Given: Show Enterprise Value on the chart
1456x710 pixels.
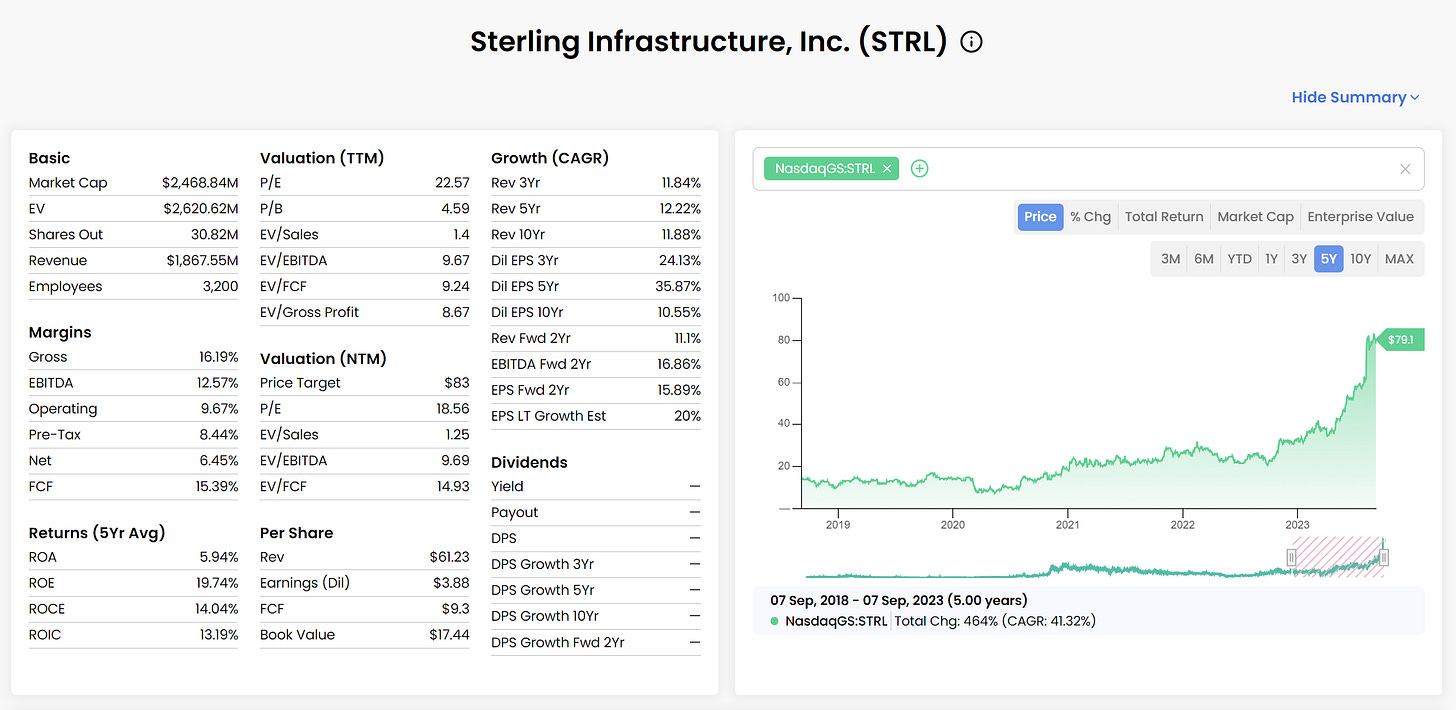Looking at the screenshot, I should [x=1360, y=217].
